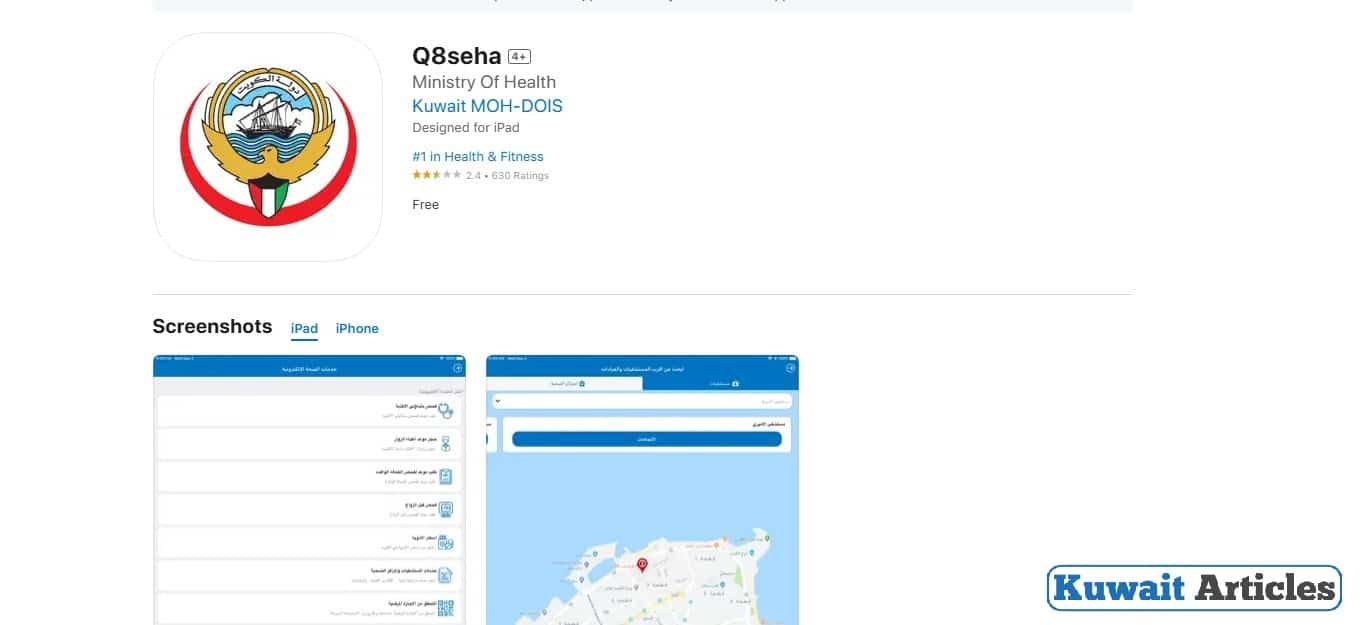Click the Ministry Of Health subtitle
Viewport: 1360px width, 625px height.
coord(484,82)
